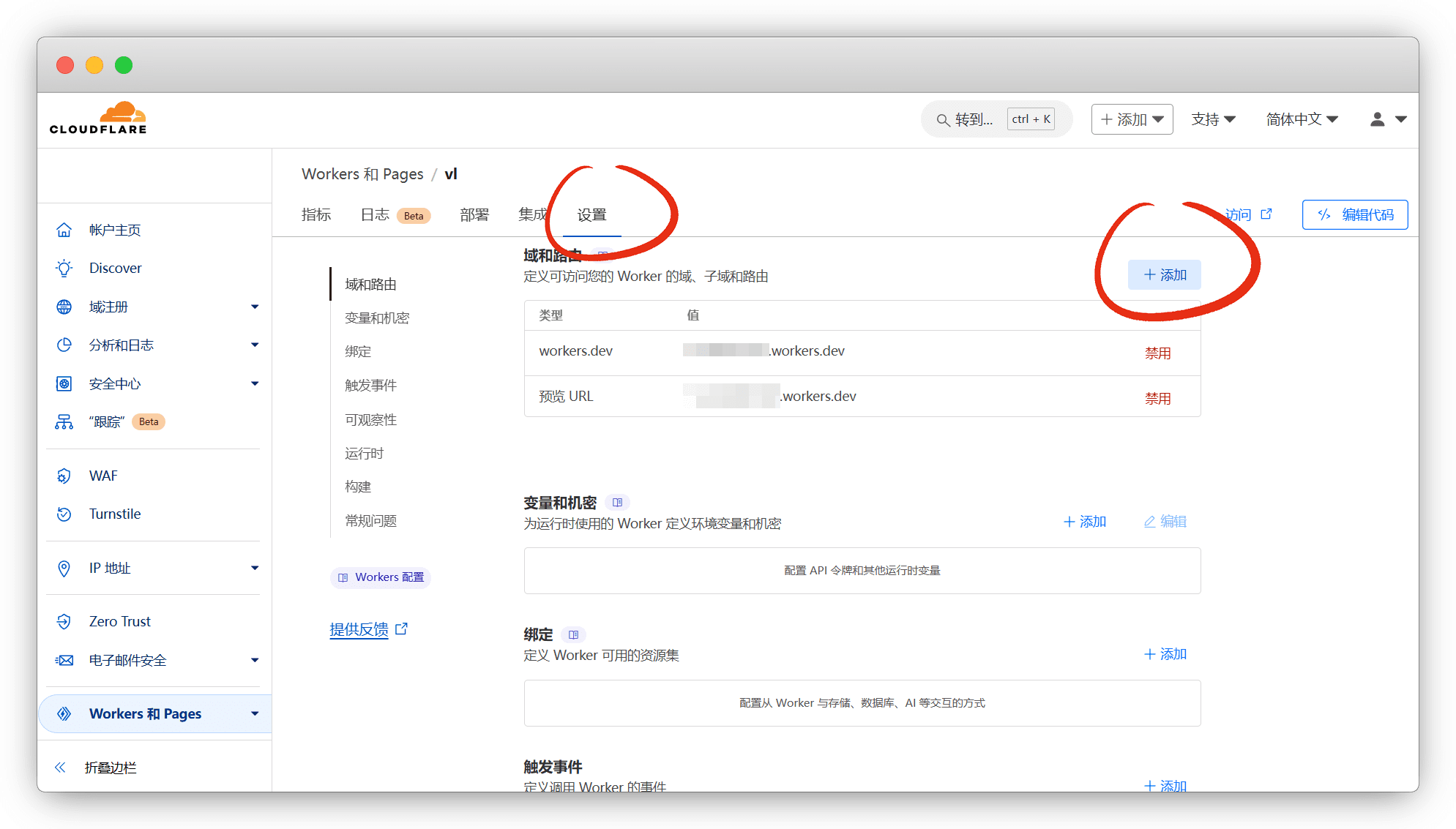Screen dimensions: 1456x829
Task: Click the 转到... search field
Action: pos(974,119)
